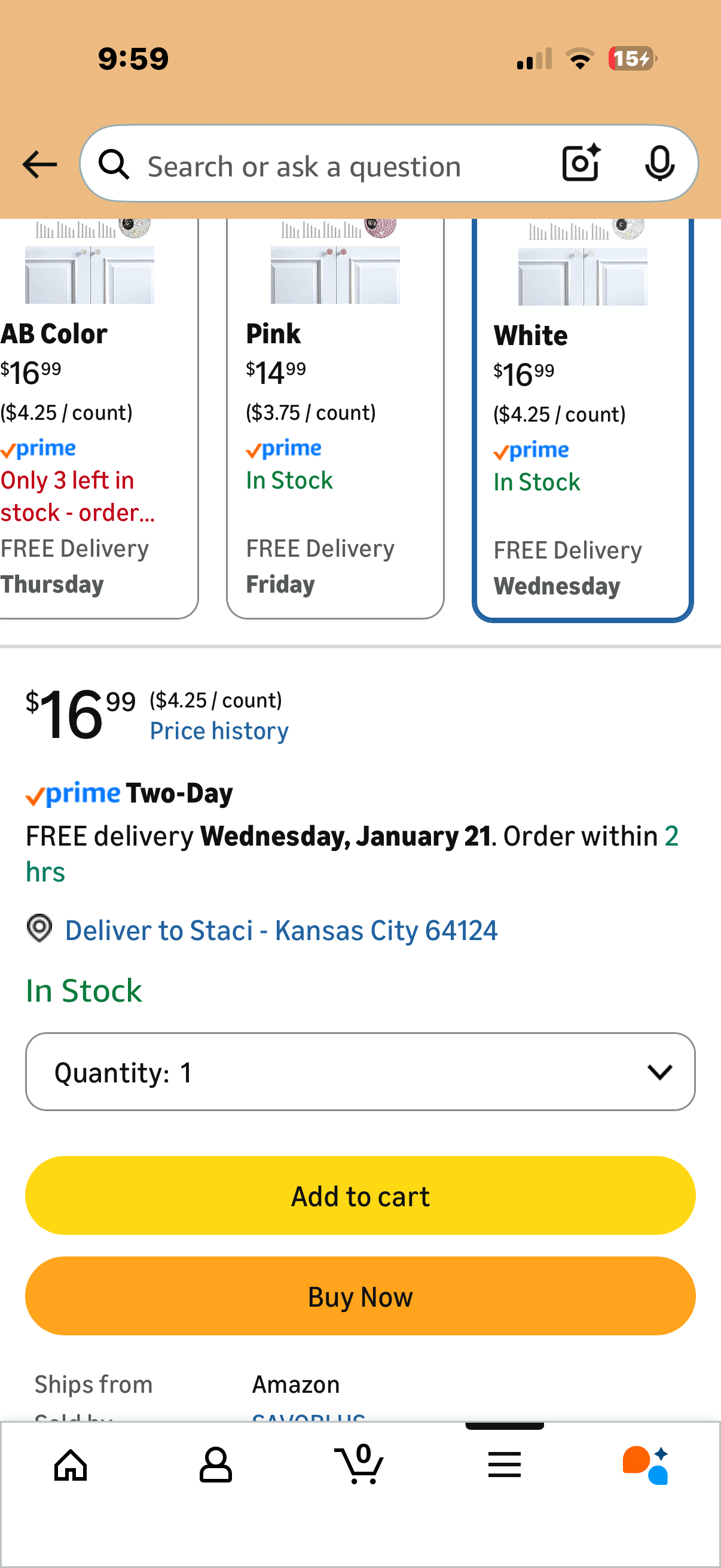
Task: Go to Home tab
Action: [x=71, y=1465]
